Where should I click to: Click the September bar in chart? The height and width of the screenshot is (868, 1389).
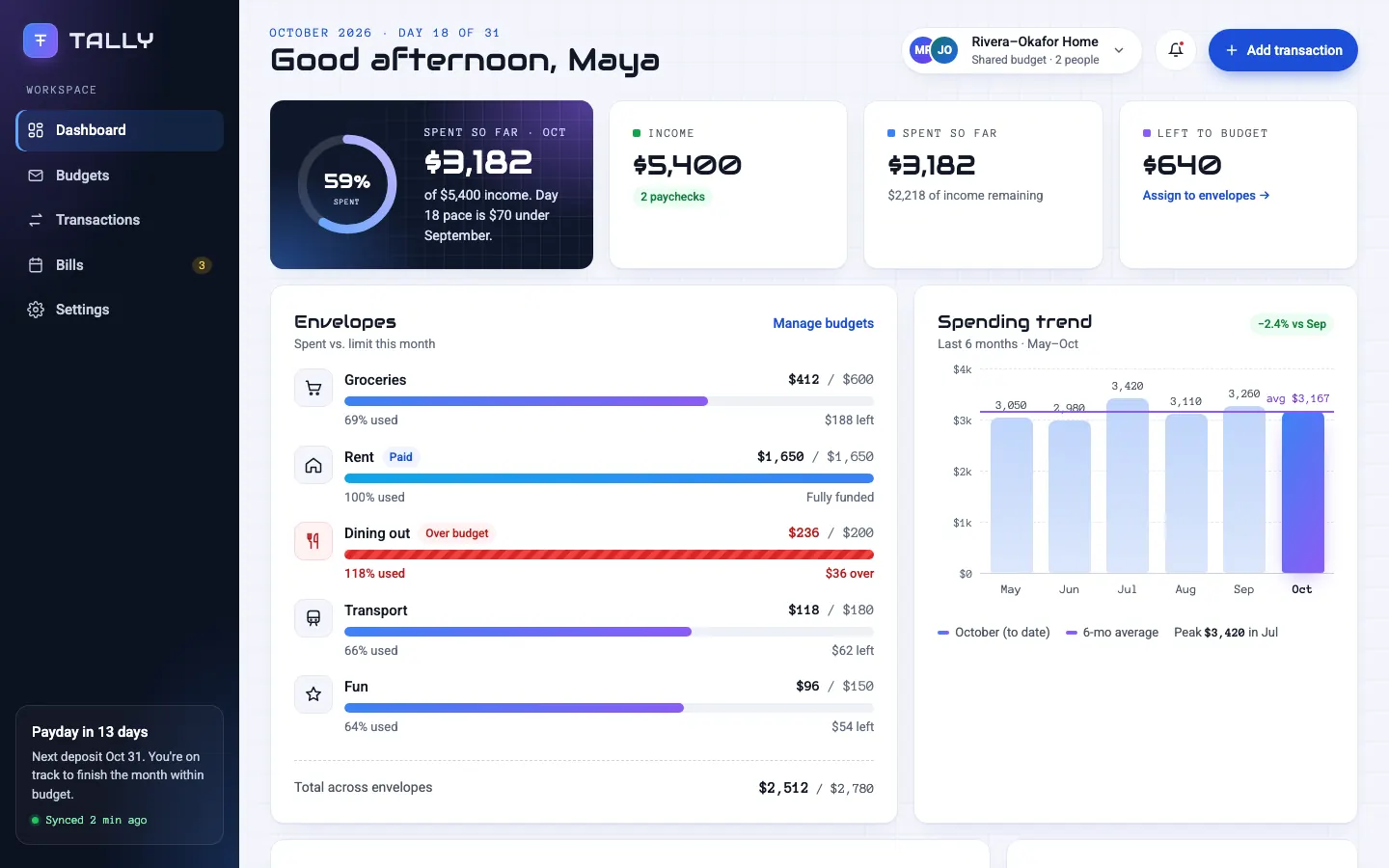[x=1244, y=490]
